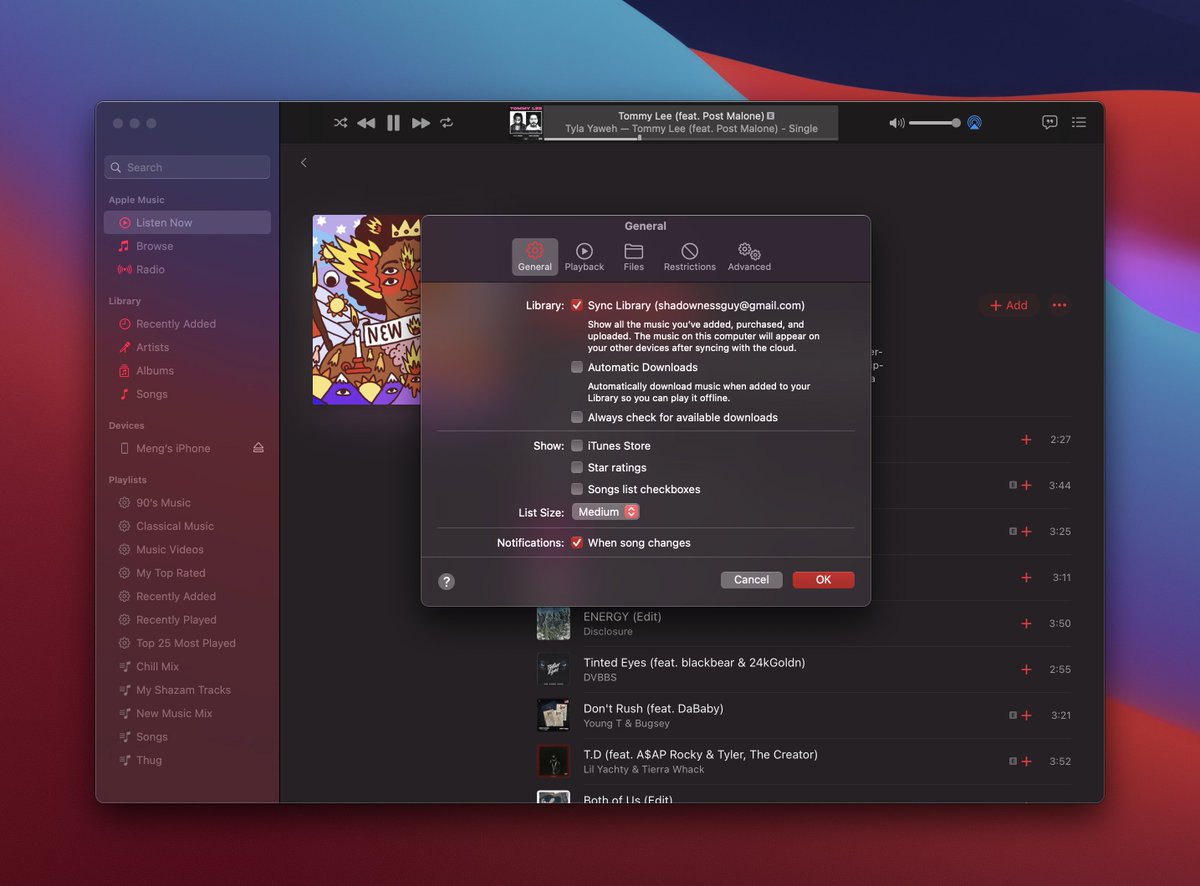Enable Show iTunes Store checkbox
The width and height of the screenshot is (1200, 886).
click(x=577, y=445)
